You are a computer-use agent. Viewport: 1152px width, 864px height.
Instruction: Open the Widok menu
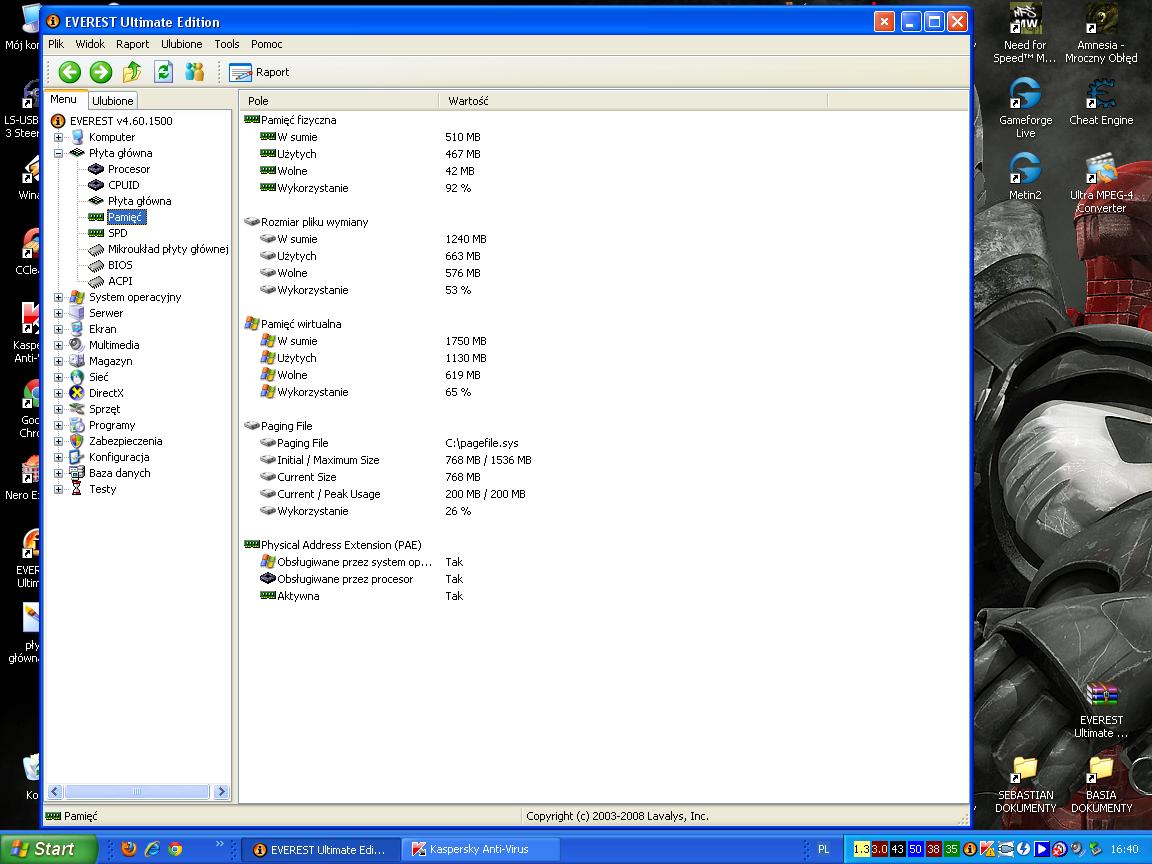(90, 44)
